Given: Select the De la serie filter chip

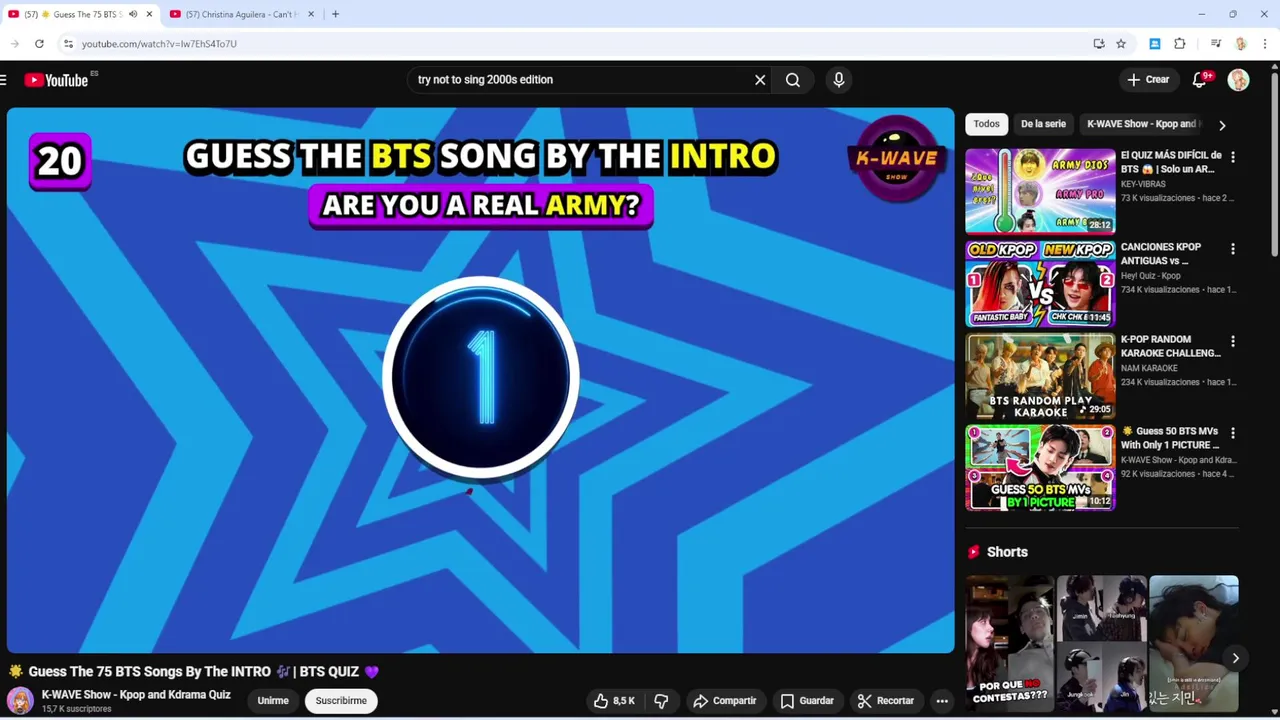Looking at the screenshot, I should 1043,124.
